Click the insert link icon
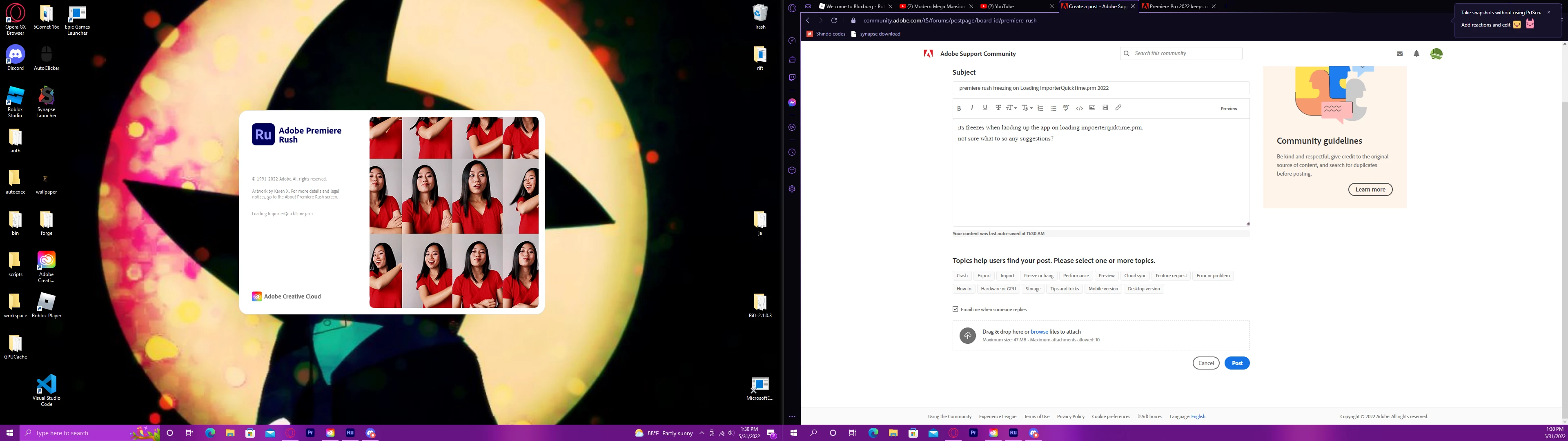Image resolution: width=1568 pixels, height=441 pixels. click(1118, 108)
